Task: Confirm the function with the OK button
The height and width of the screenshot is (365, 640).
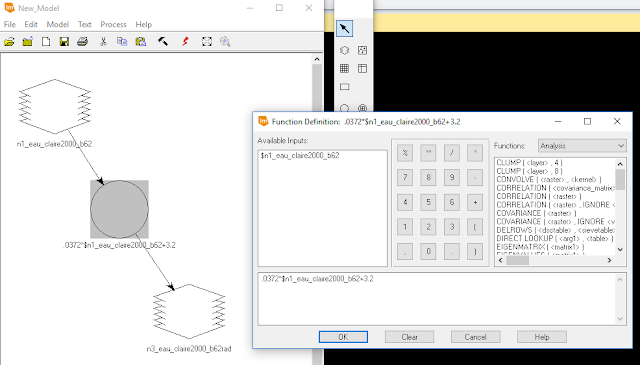Action: [x=343, y=337]
